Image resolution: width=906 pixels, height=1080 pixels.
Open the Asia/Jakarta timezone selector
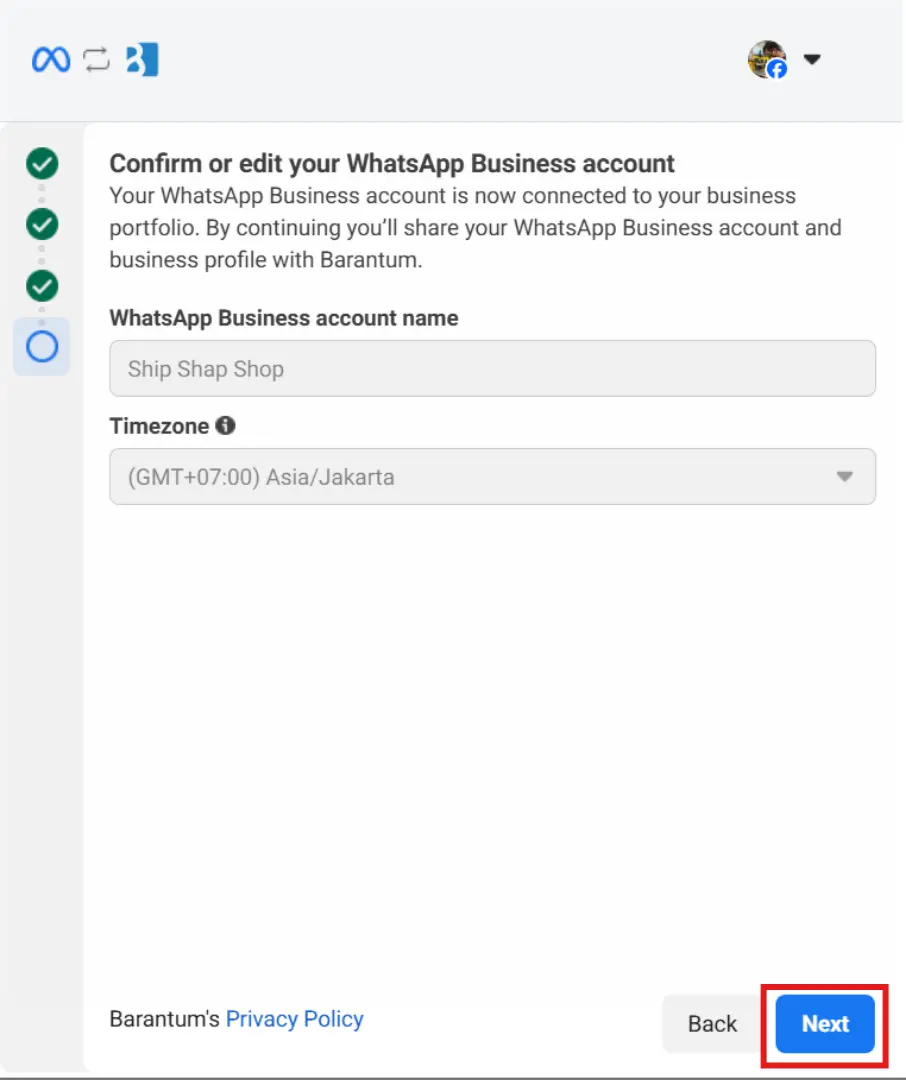[492, 477]
